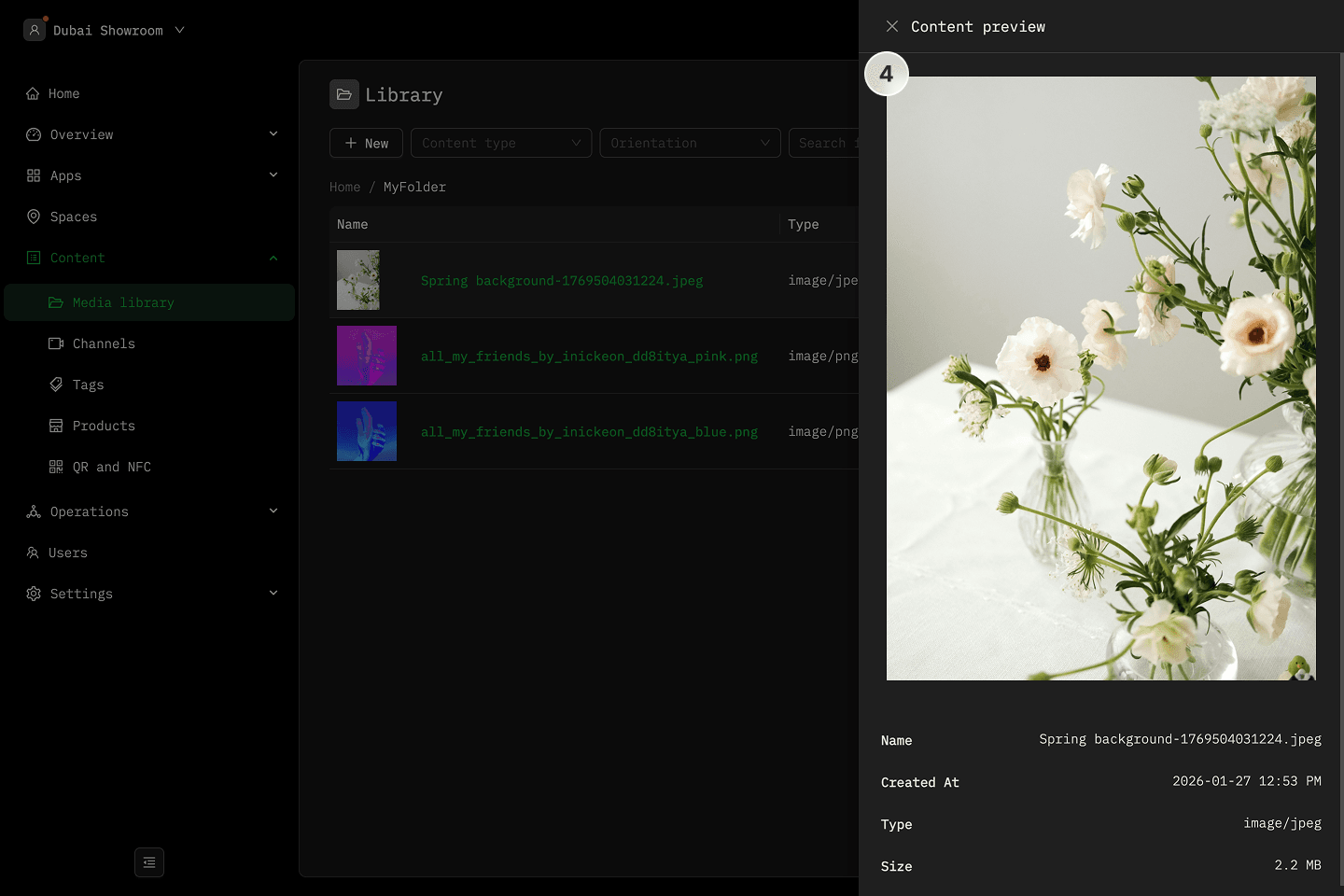Image resolution: width=1344 pixels, height=896 pixels.
Task: Open Tags via the tag icon
Action: click(56, 385)
